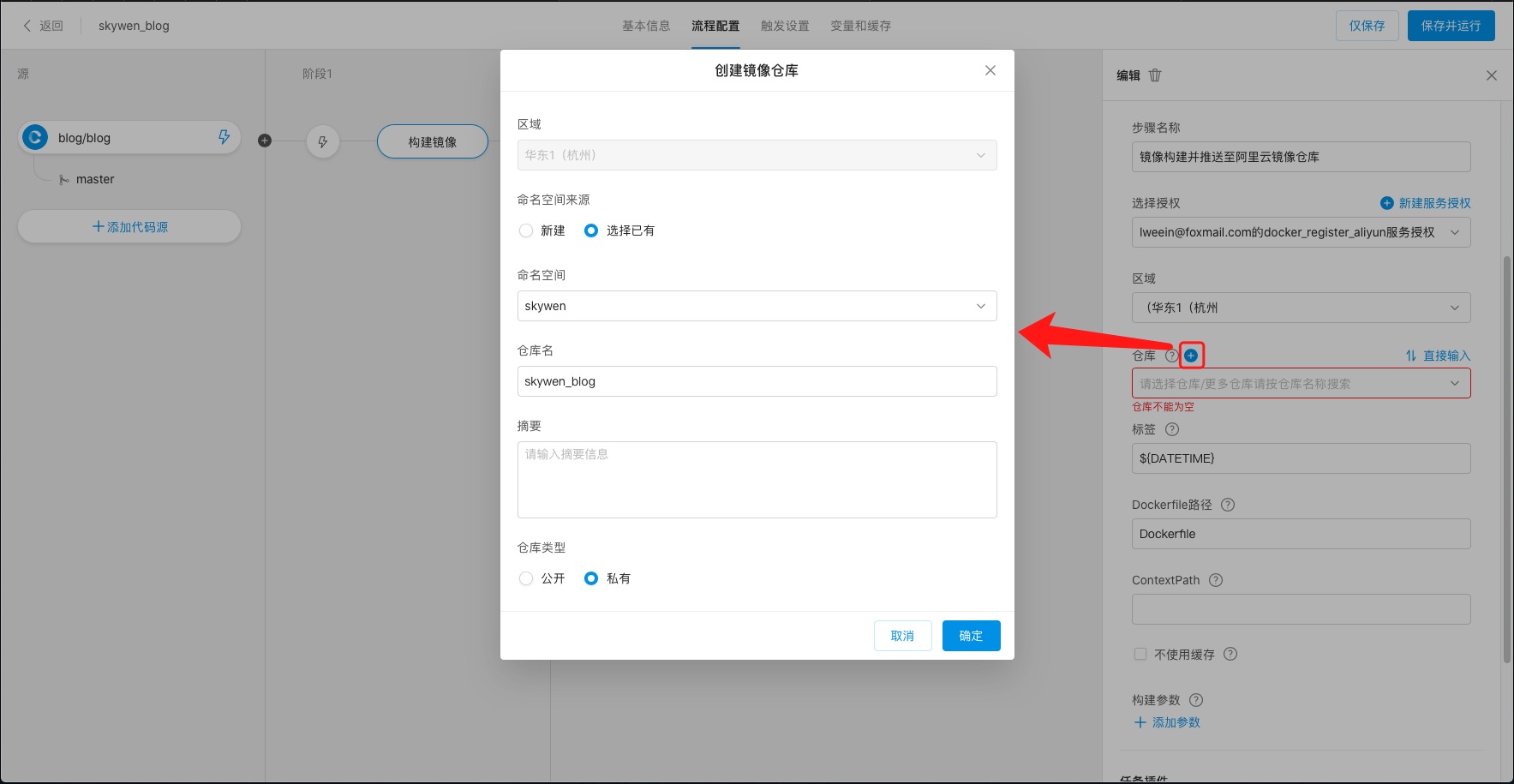Click 取消 in the dialog

tap(903, 636)
